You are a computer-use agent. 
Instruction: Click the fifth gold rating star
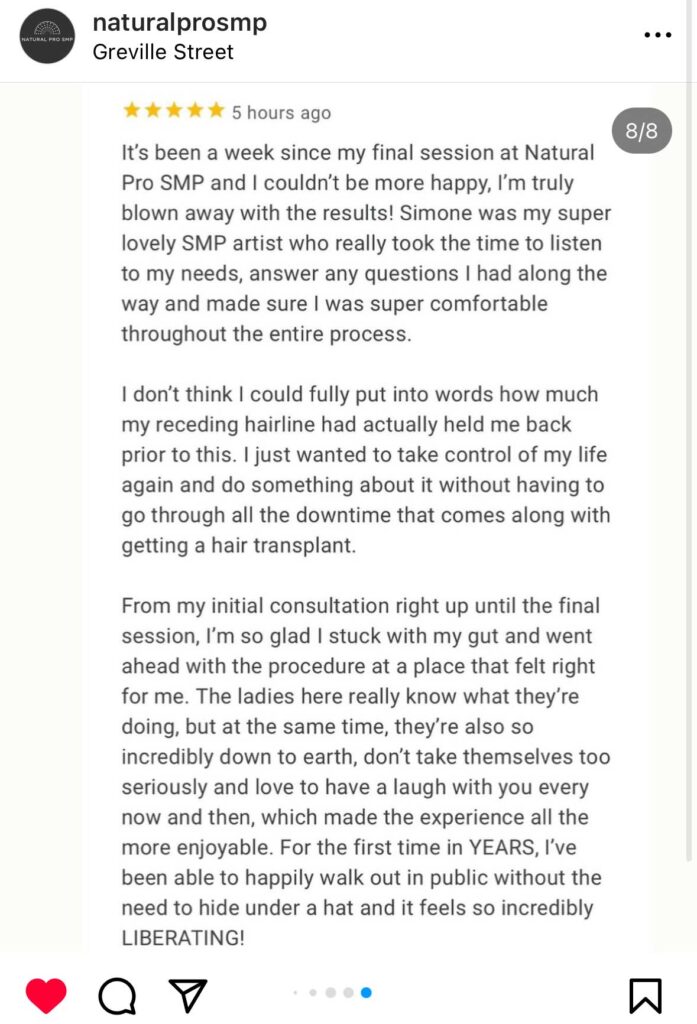pyautogui.click(x=216, y=110)
